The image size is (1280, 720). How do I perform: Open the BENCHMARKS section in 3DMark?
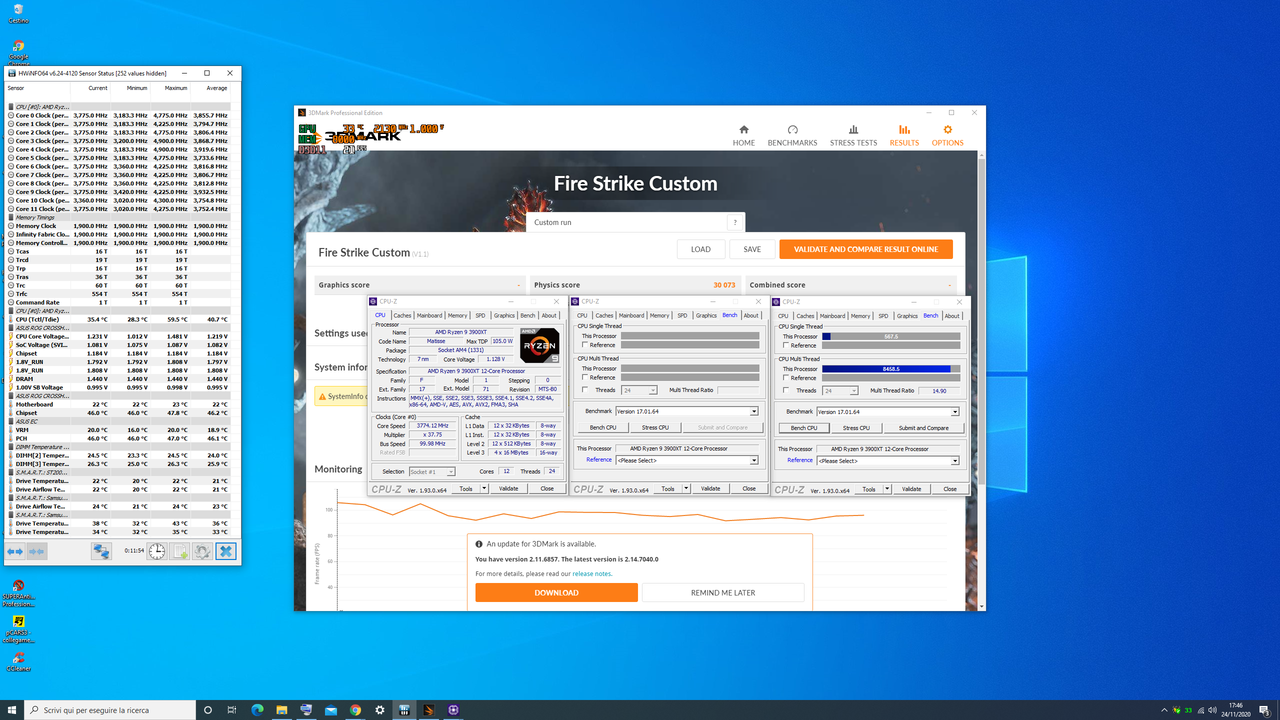pyautogui.click(x=792, y=135)
